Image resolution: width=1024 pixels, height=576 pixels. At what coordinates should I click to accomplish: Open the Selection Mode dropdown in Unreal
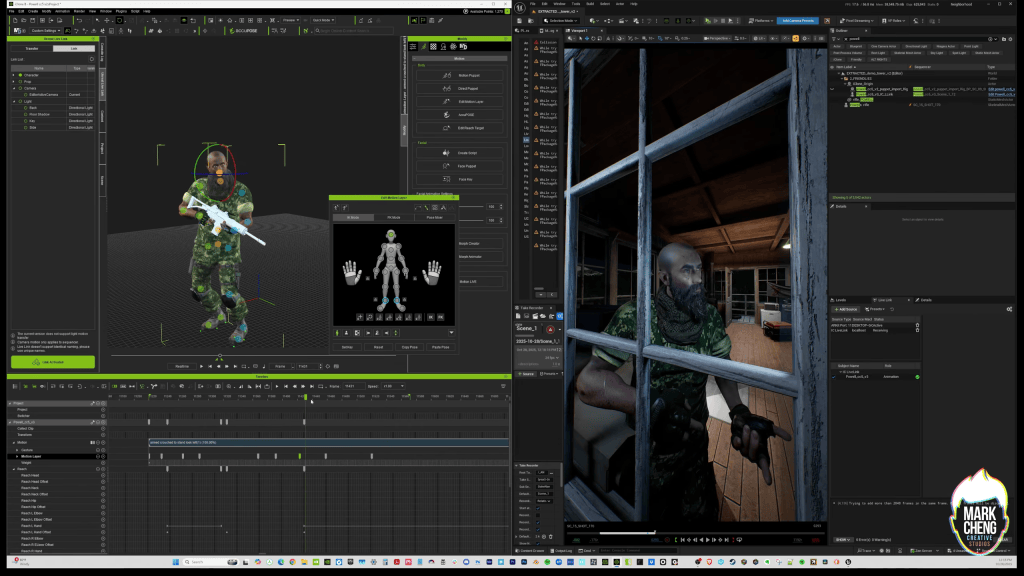pos(562,21)
